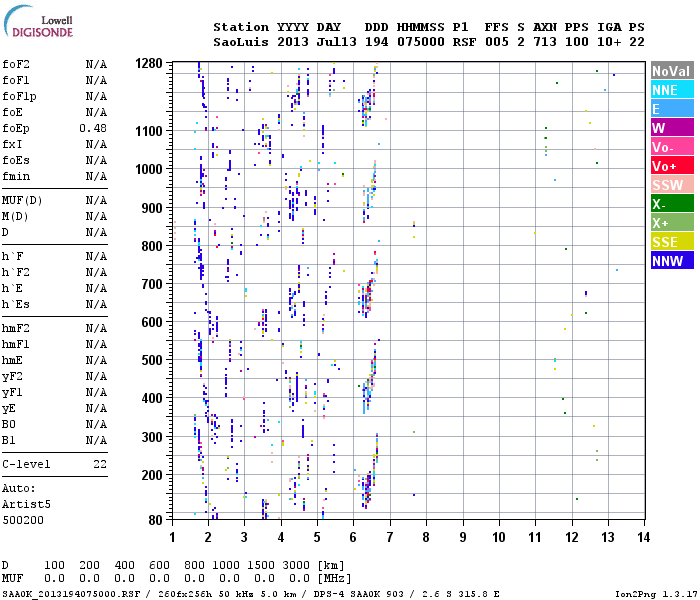Click the C-level value 22
This screenshot has height=600, width=700.
[100, 464]
